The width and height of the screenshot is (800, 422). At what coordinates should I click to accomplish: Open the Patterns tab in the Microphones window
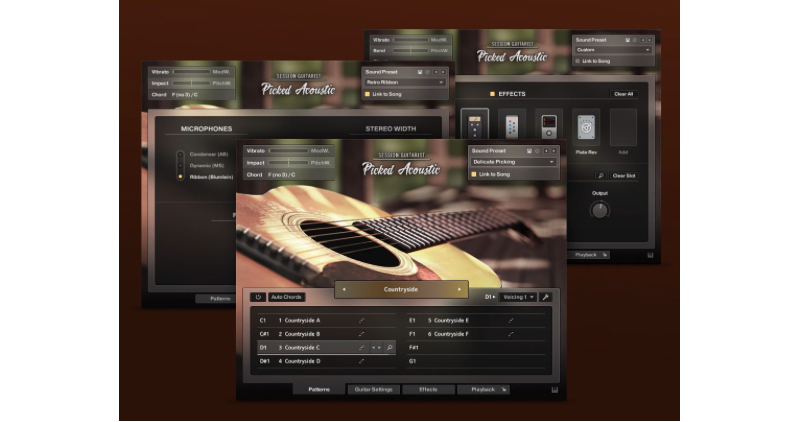tap(217, 299)
